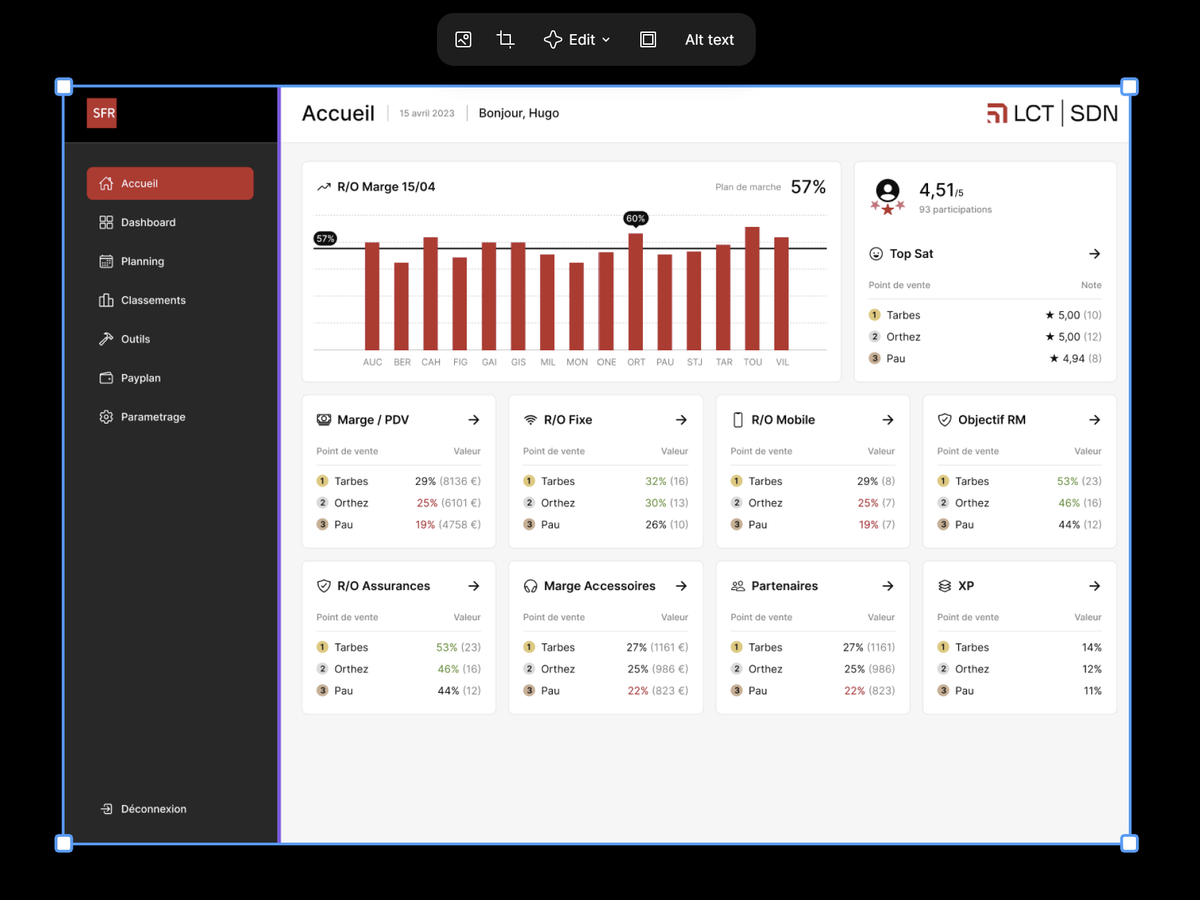Image resolution: width=1200 pixels, height=900 pixels.
Task: Open the Top Sat arrow
Action: 1095,254
